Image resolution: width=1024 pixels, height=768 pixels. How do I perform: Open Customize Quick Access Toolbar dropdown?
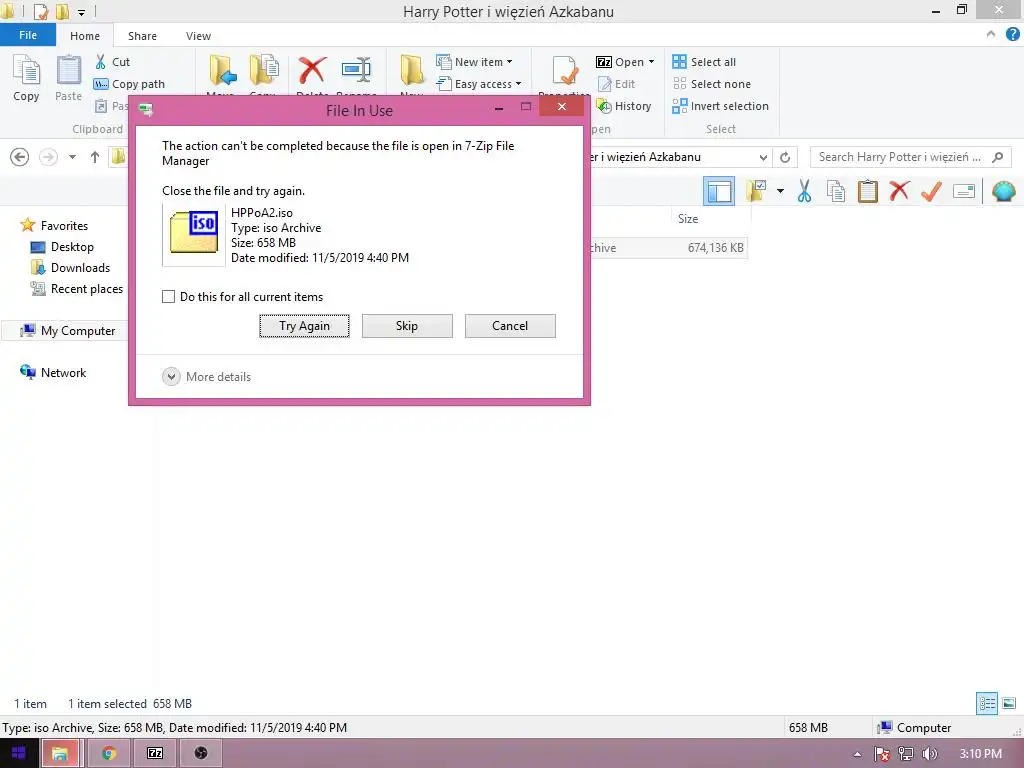(x=82, y=12)
